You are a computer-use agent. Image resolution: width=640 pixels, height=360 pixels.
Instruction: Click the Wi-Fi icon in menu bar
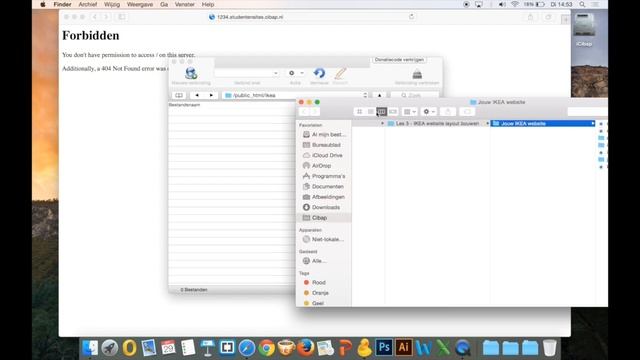tap(515, 4)
